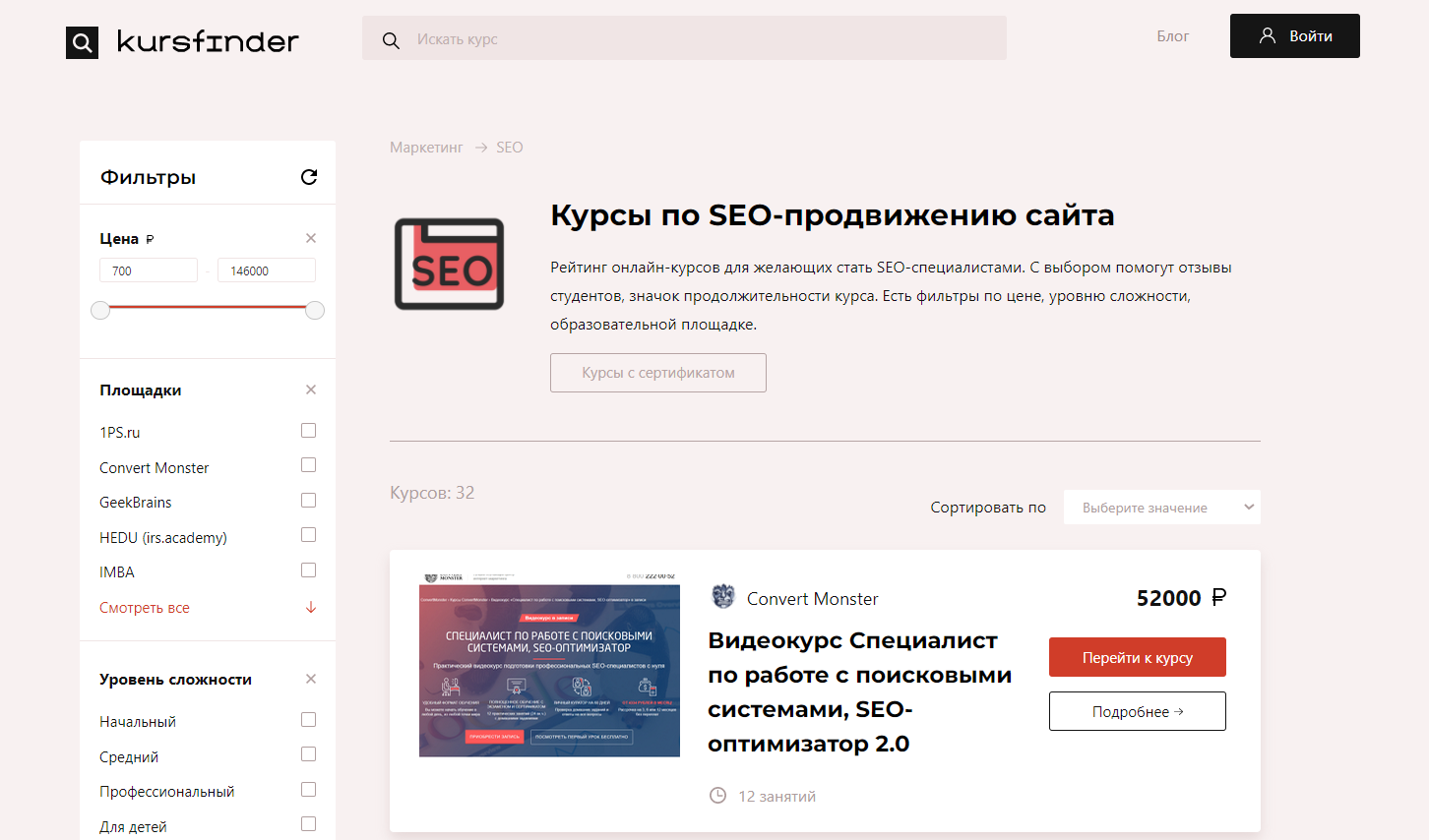Enable the Начальный difficulty checkbox
The height and width of the screenshot is (840, 1429).
click(x=308, y=719)
